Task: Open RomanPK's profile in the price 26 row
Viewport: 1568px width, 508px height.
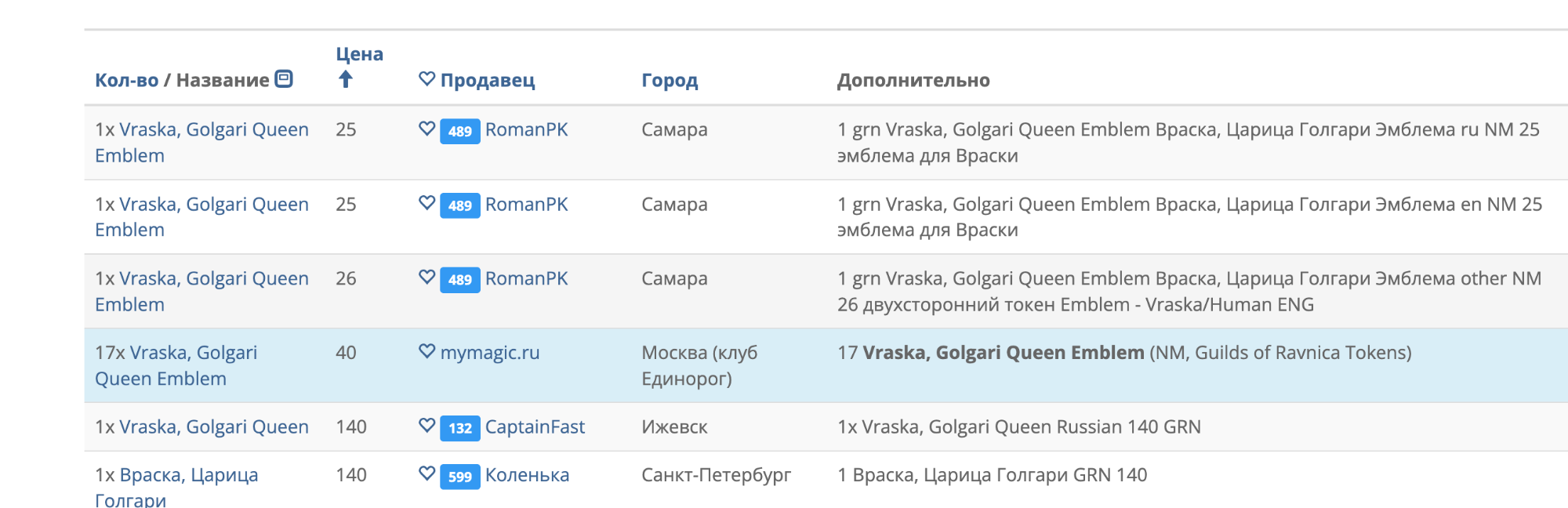Action: [x=526, y=279]
